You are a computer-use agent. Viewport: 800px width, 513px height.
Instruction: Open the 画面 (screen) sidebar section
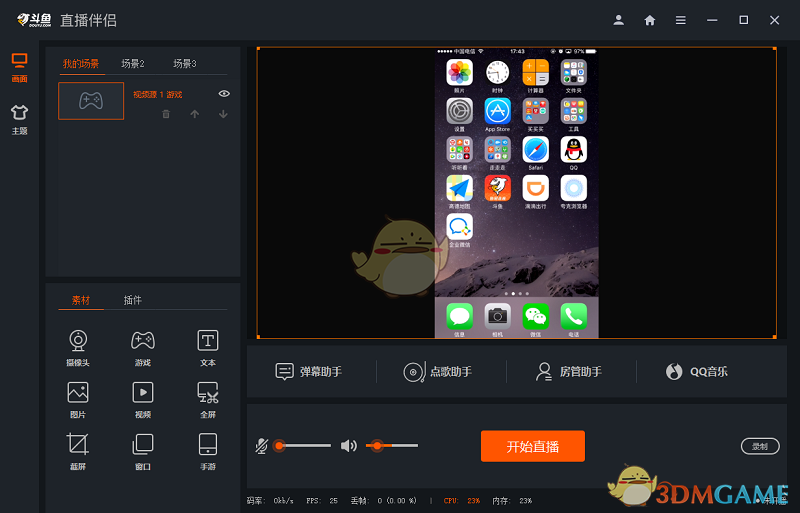point(19,67)
